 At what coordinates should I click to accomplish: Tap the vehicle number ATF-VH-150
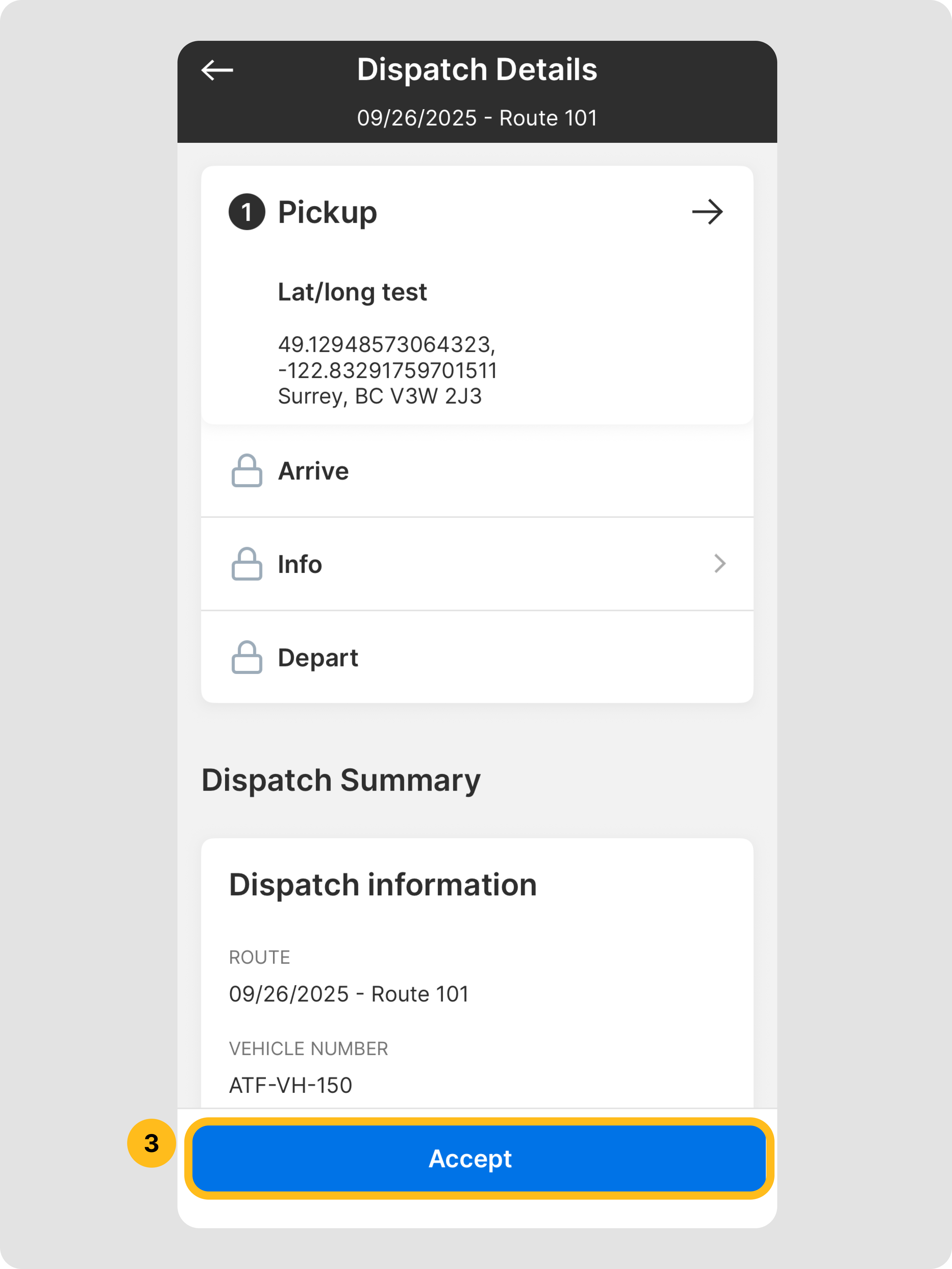point(290,1085)
